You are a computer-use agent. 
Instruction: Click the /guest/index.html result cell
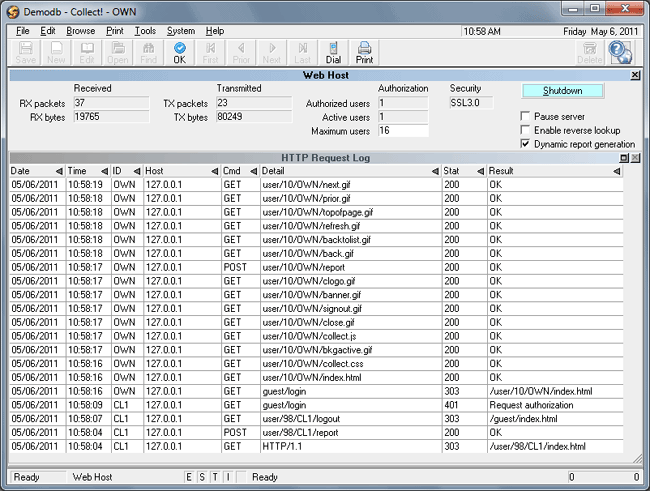tap(555, 419)
